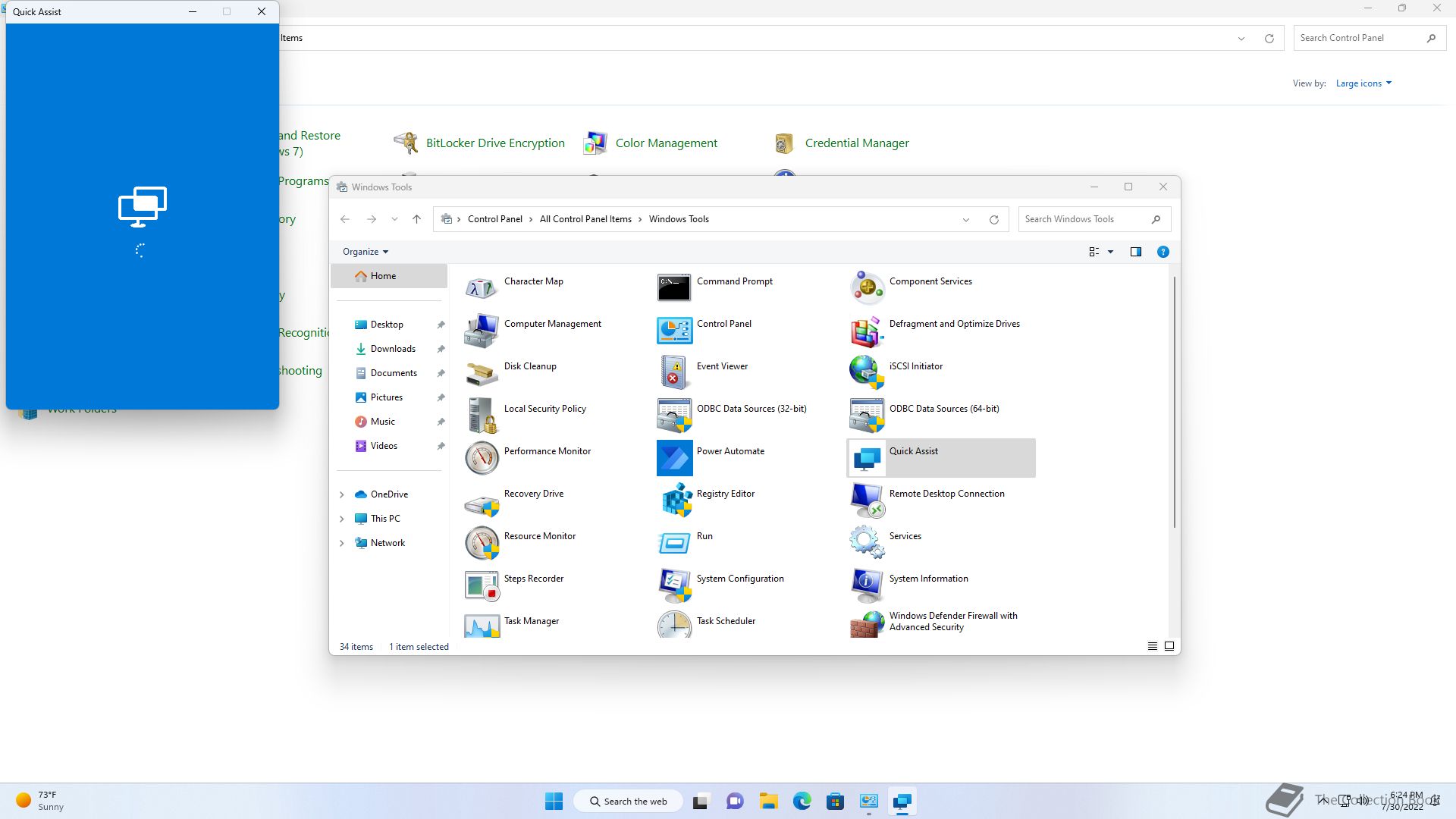Open the Organize dropdown menu

click(x=366, y=252)
